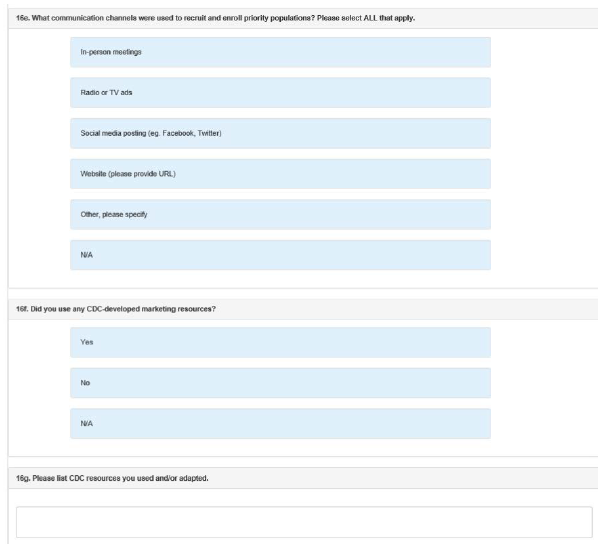Select the bottom N/A choice under question 16f

click(280, 423)
